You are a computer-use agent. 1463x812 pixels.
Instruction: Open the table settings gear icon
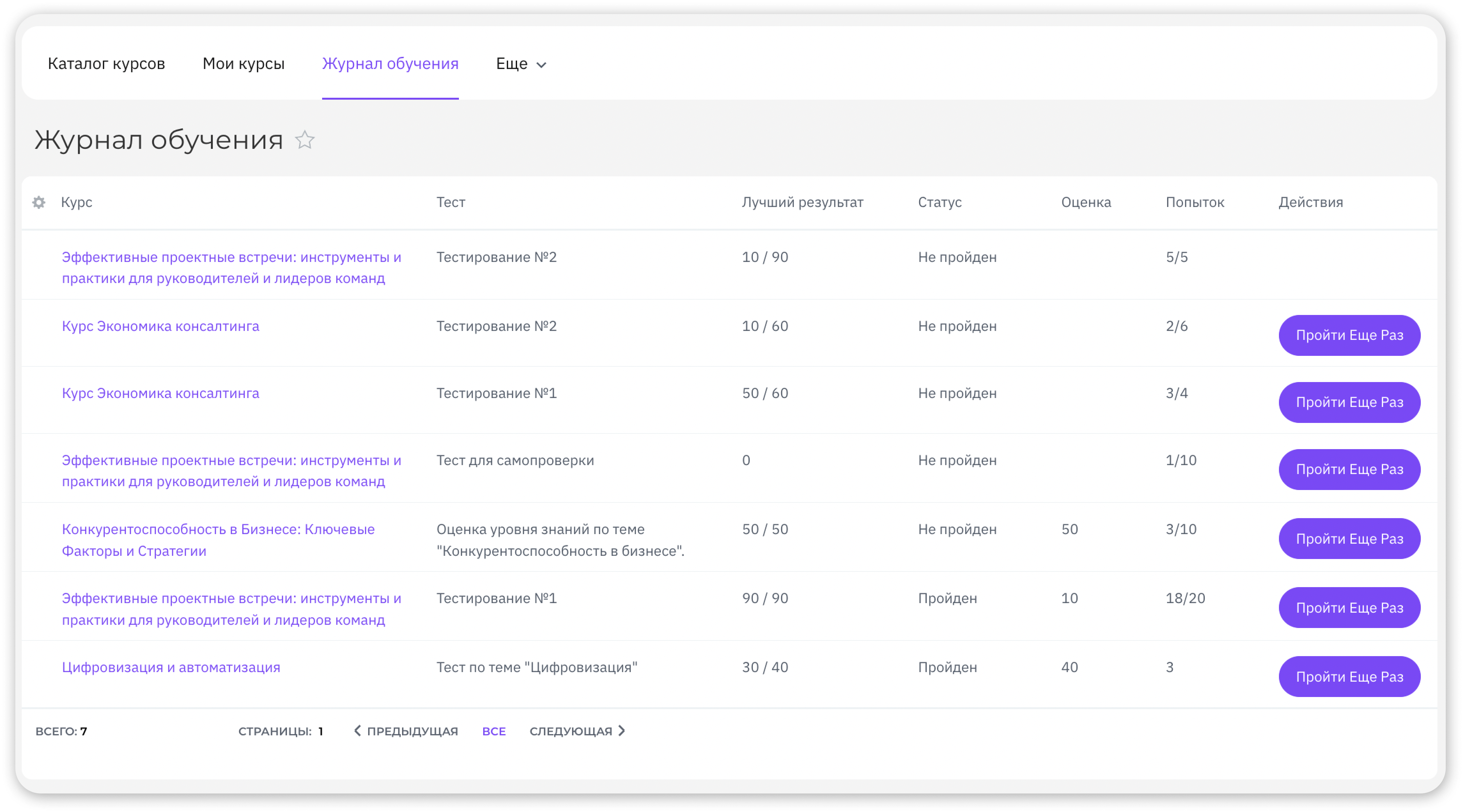coord(39,202)
